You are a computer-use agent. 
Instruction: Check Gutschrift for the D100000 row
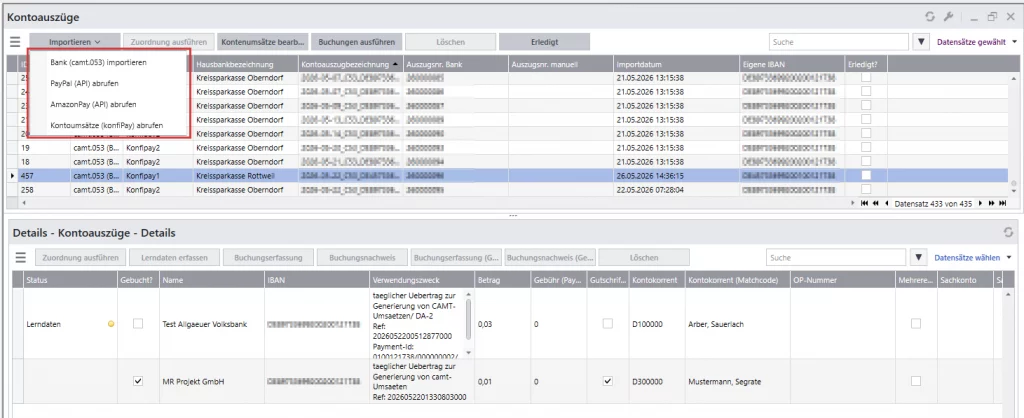click(x=608, y=324)
